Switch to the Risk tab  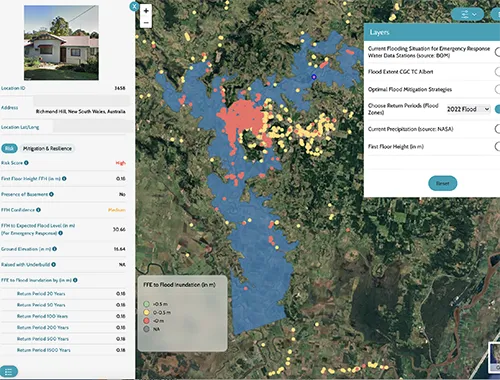click(x=9, y=148)
